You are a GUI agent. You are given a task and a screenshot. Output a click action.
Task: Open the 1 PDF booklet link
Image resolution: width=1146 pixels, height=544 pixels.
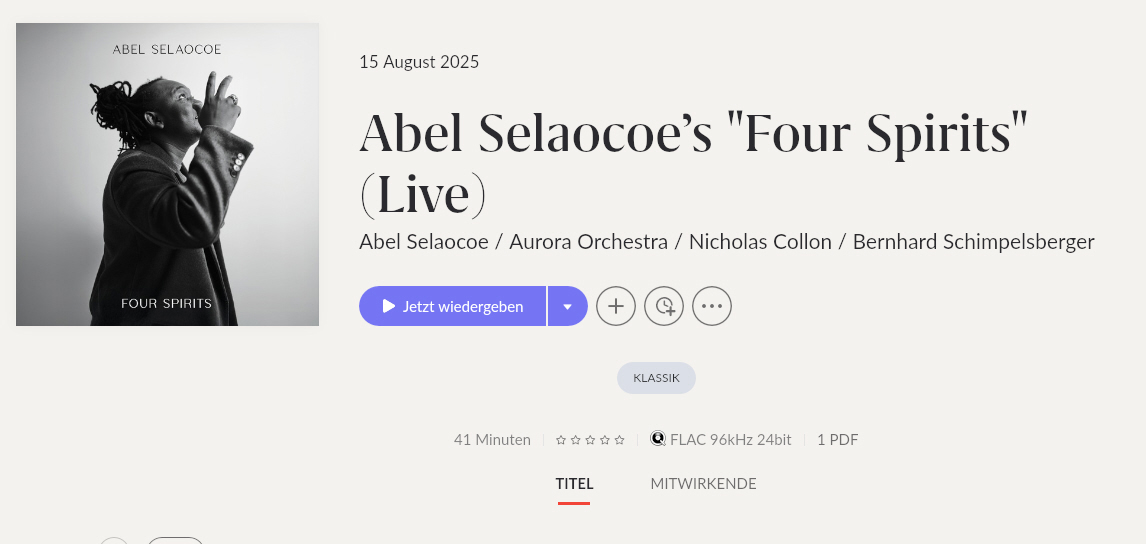837,440
